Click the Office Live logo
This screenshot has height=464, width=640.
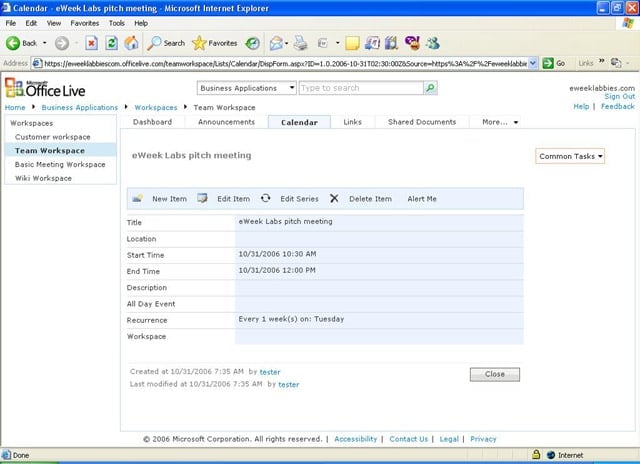click(45, 88)
